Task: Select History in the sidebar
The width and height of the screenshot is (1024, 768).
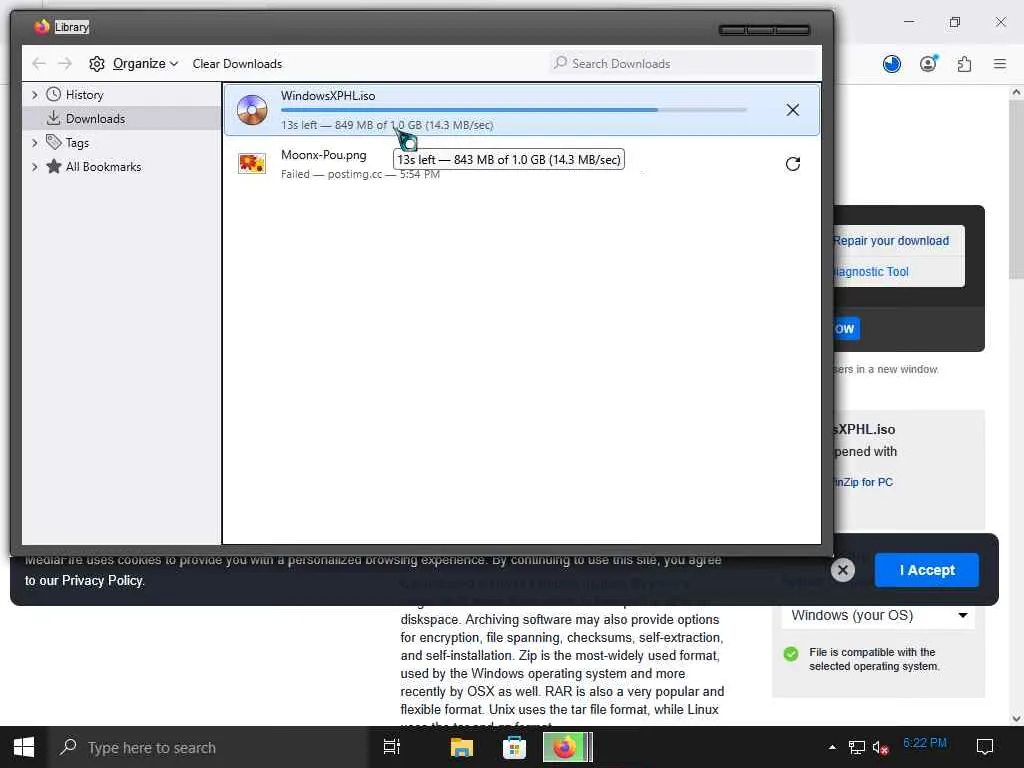Action: 84,95
